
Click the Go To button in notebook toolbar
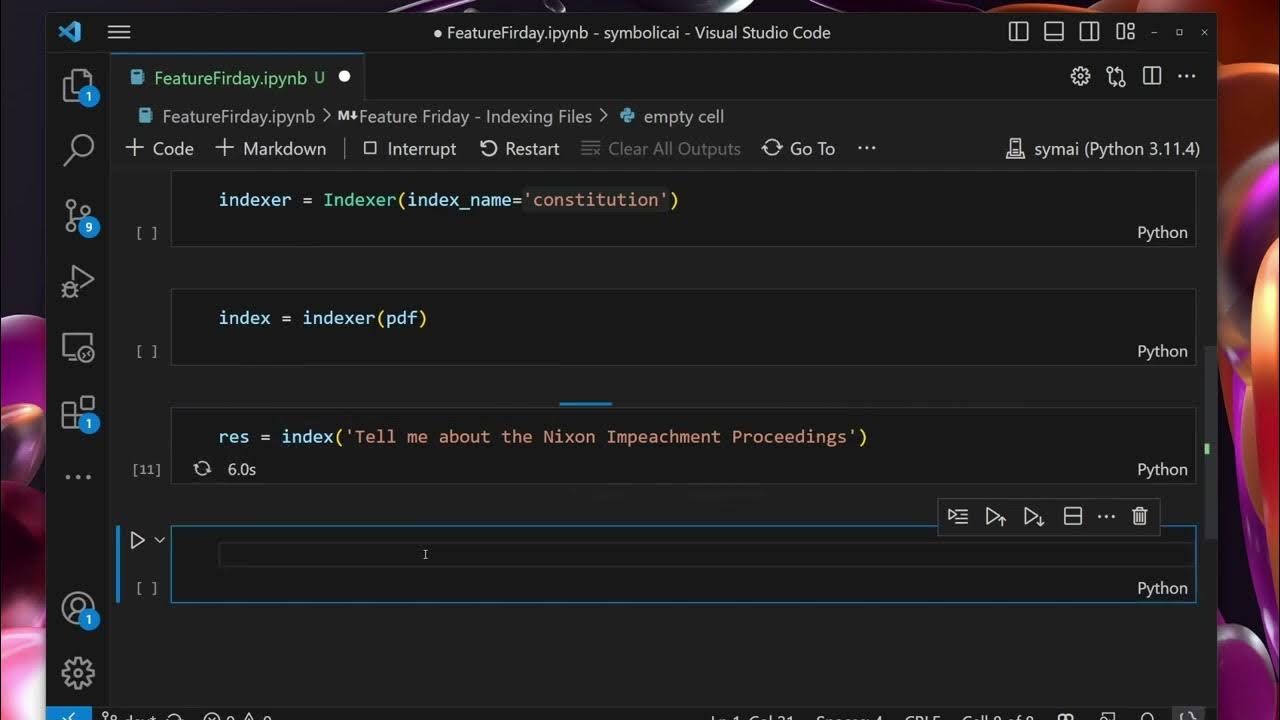797,148
